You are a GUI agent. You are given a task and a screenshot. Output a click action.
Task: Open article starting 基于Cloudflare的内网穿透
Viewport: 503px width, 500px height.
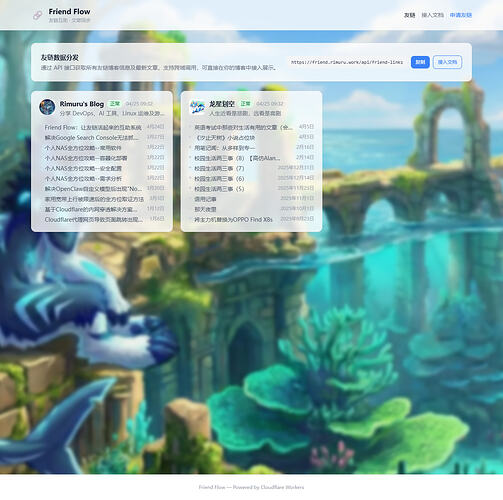pyautogui.click(x=91, y=209)
